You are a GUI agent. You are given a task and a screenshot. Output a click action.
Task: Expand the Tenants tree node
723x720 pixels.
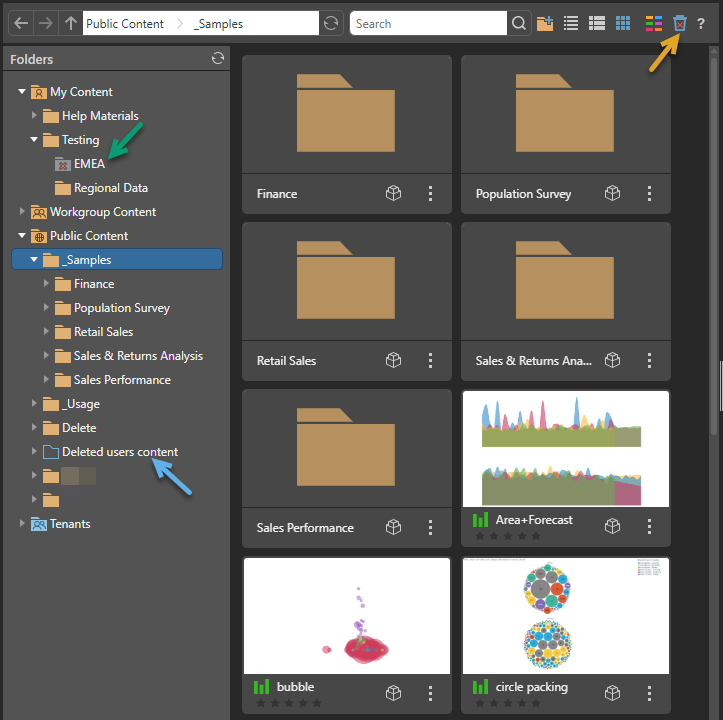tap(23, 524)
